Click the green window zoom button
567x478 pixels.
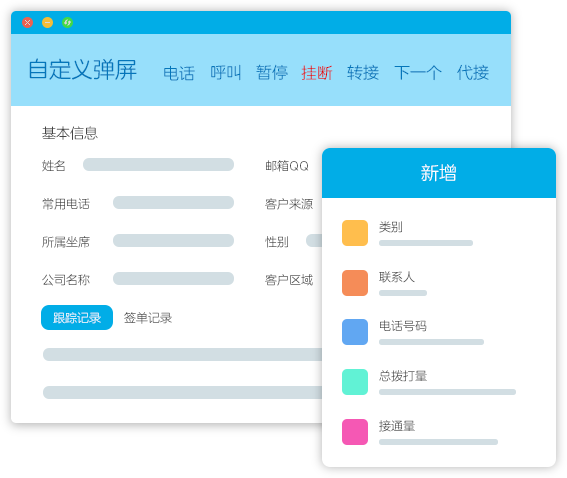click(67, 22)
